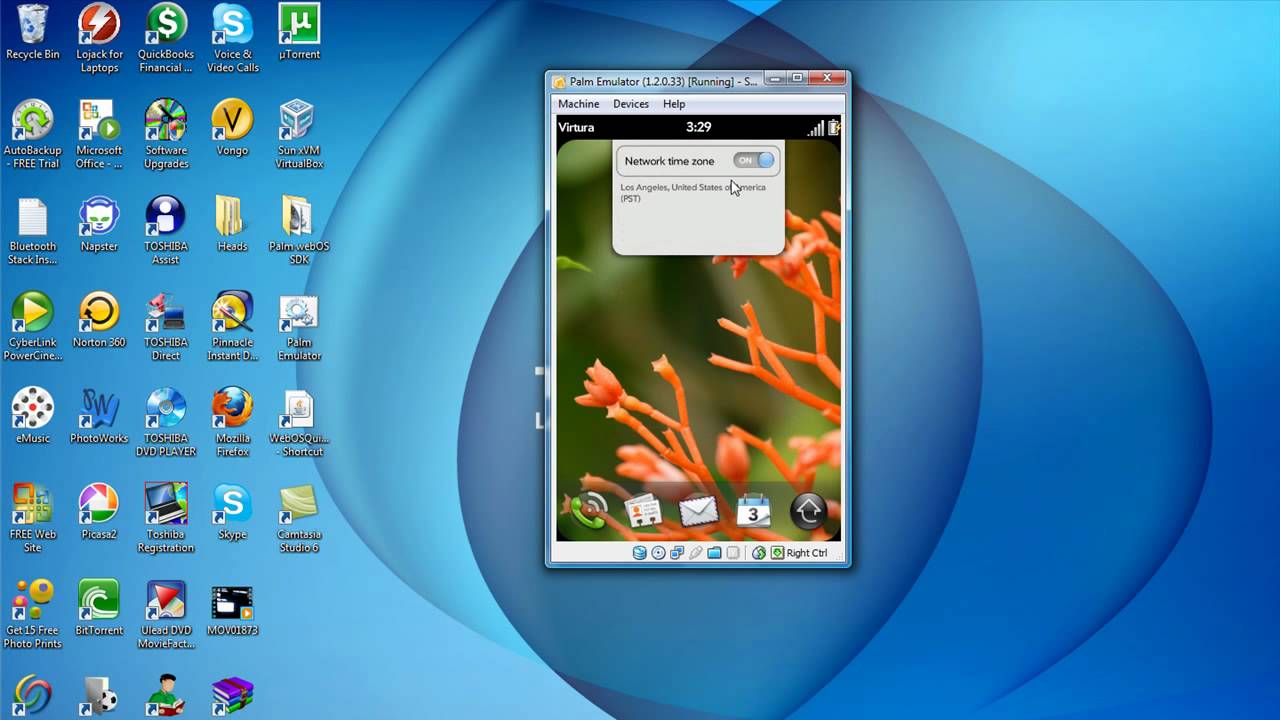The width and height of the screenshot is (1280, 720).
Task: Select Ulead DVD MovieFact... desktop icon
Action: [166, 615]
